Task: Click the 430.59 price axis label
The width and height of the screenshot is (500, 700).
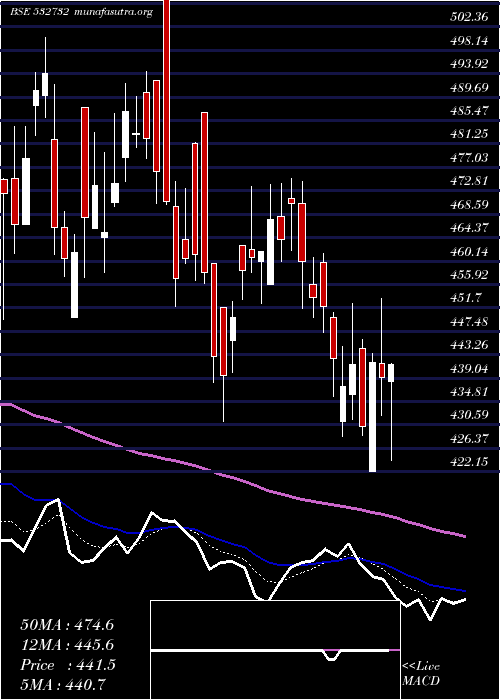Action: coord(469,415)
